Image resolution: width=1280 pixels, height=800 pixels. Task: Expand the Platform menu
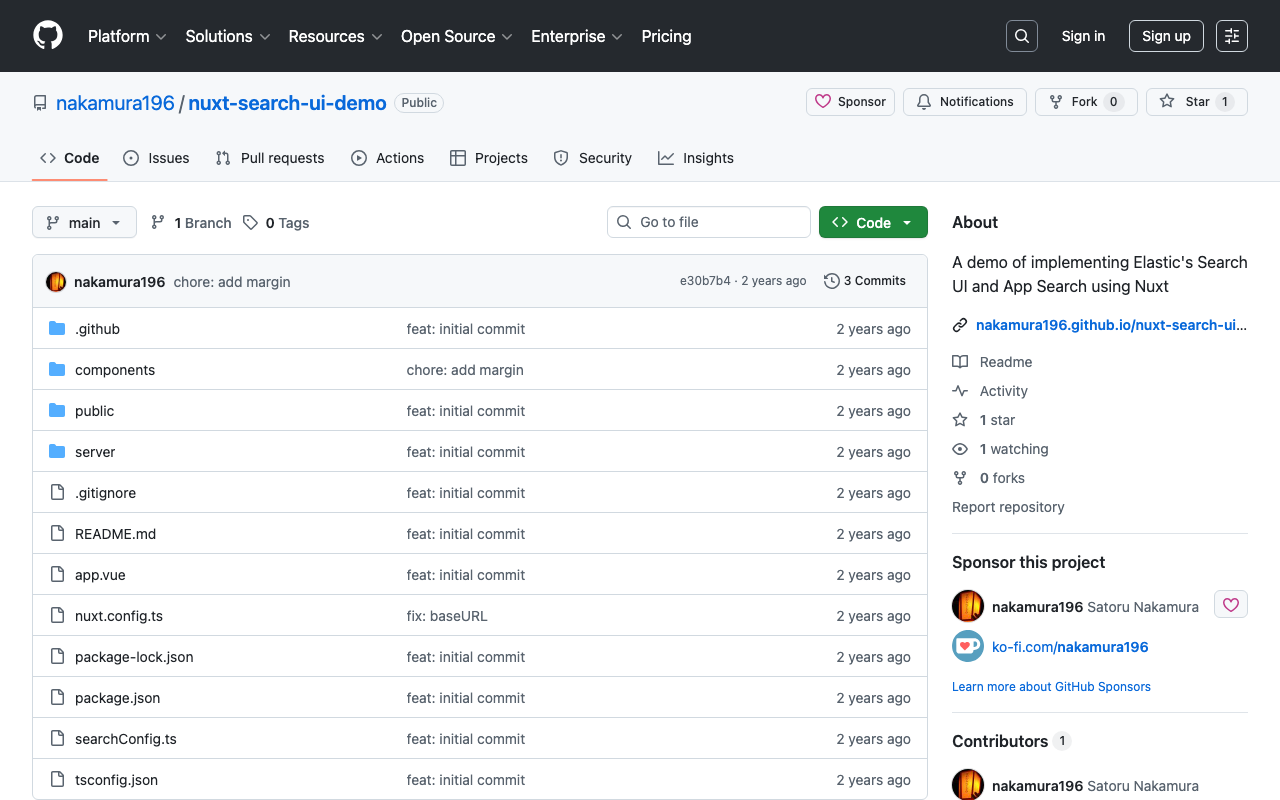click(x=127, y=36)
